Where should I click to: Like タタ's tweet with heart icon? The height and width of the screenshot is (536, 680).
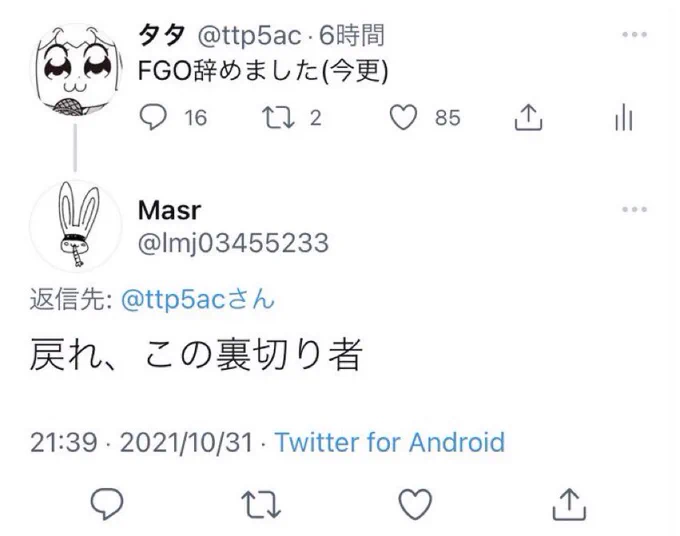[402, 118]
